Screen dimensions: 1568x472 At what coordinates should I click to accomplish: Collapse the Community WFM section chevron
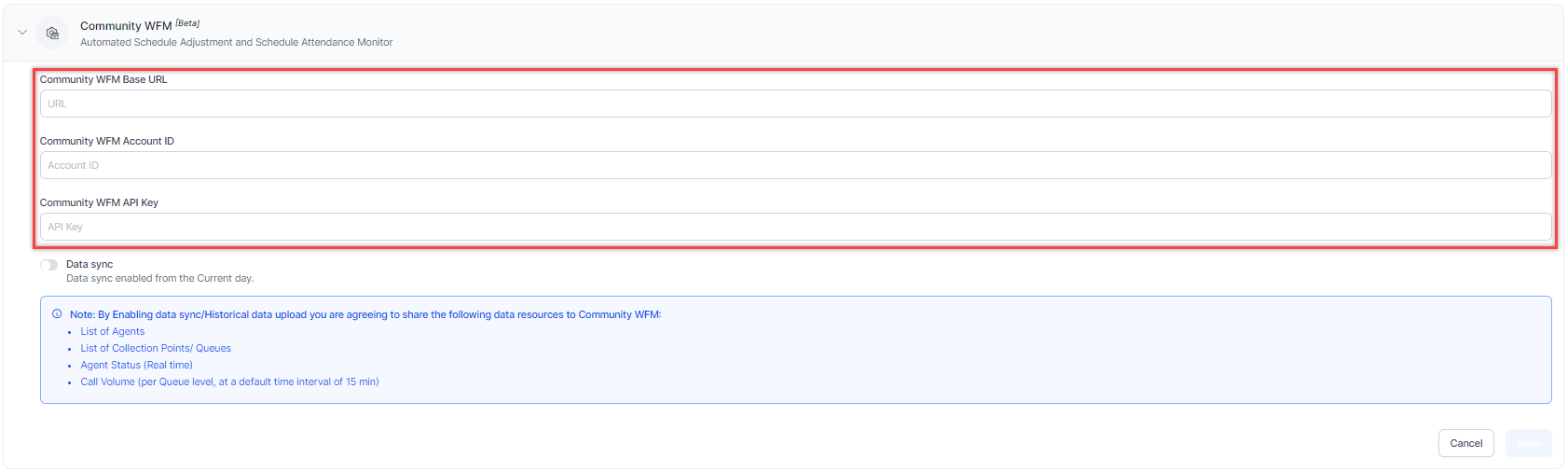pos(22,33)
